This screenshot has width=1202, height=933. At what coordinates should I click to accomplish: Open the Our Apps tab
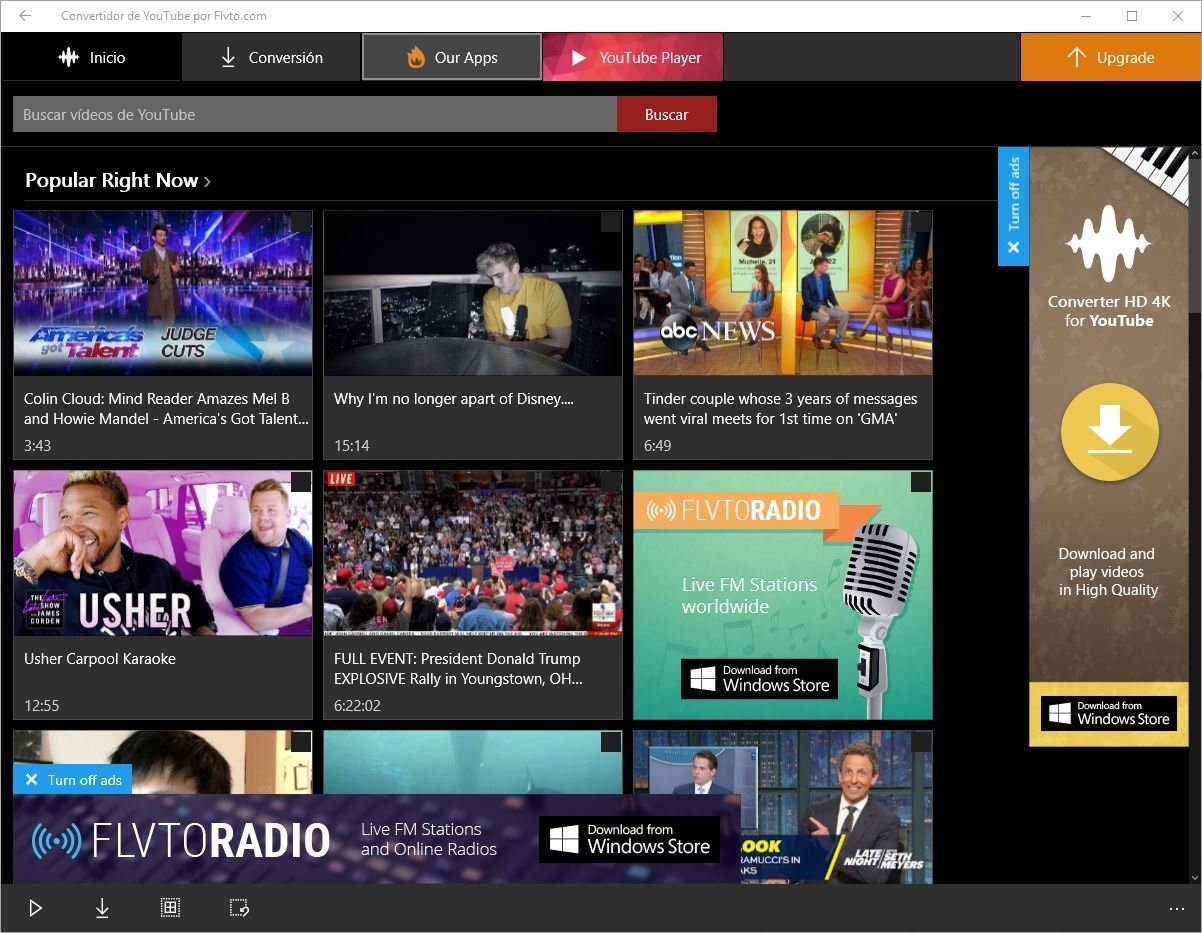[x=452, y=57]
